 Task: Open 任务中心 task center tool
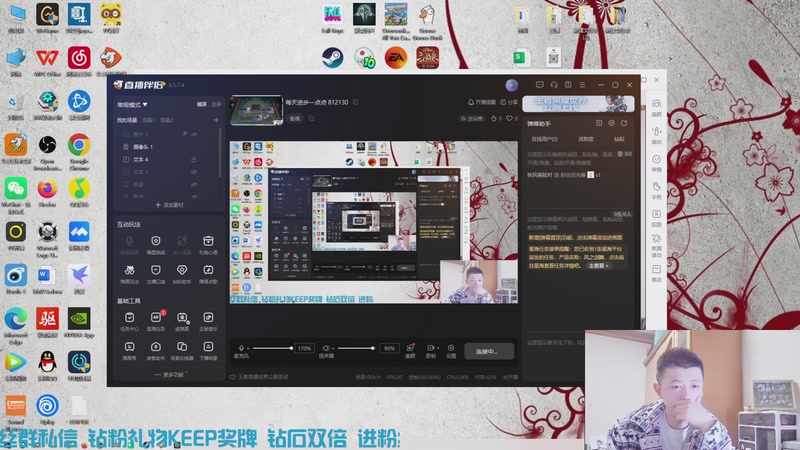[x=129, y=321]
